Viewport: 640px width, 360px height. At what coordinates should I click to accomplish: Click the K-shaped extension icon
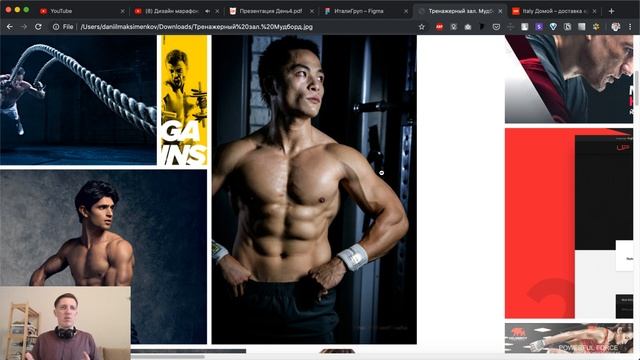pos(567,27)
